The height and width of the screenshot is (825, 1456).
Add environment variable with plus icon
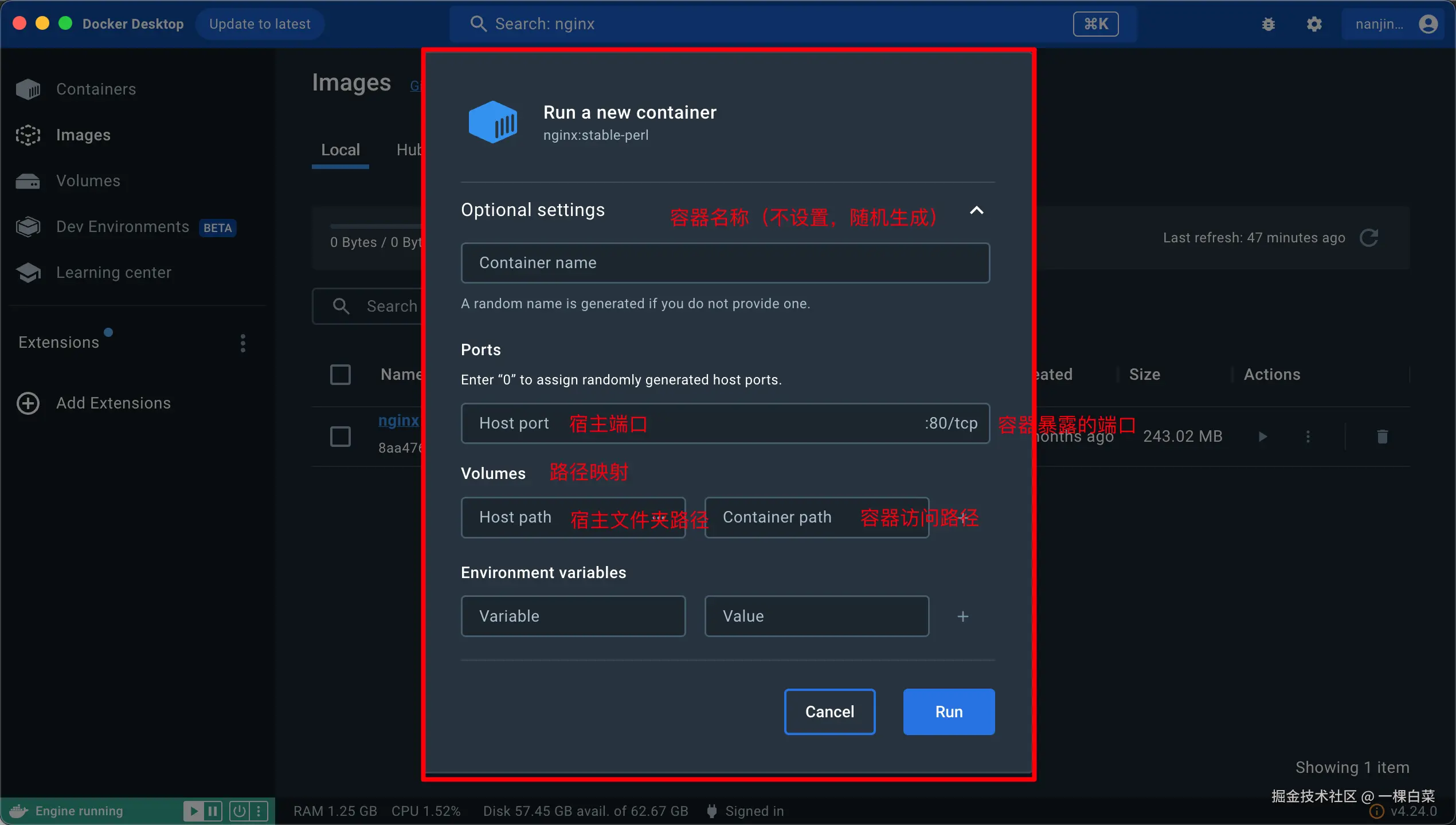pos(962,616)
